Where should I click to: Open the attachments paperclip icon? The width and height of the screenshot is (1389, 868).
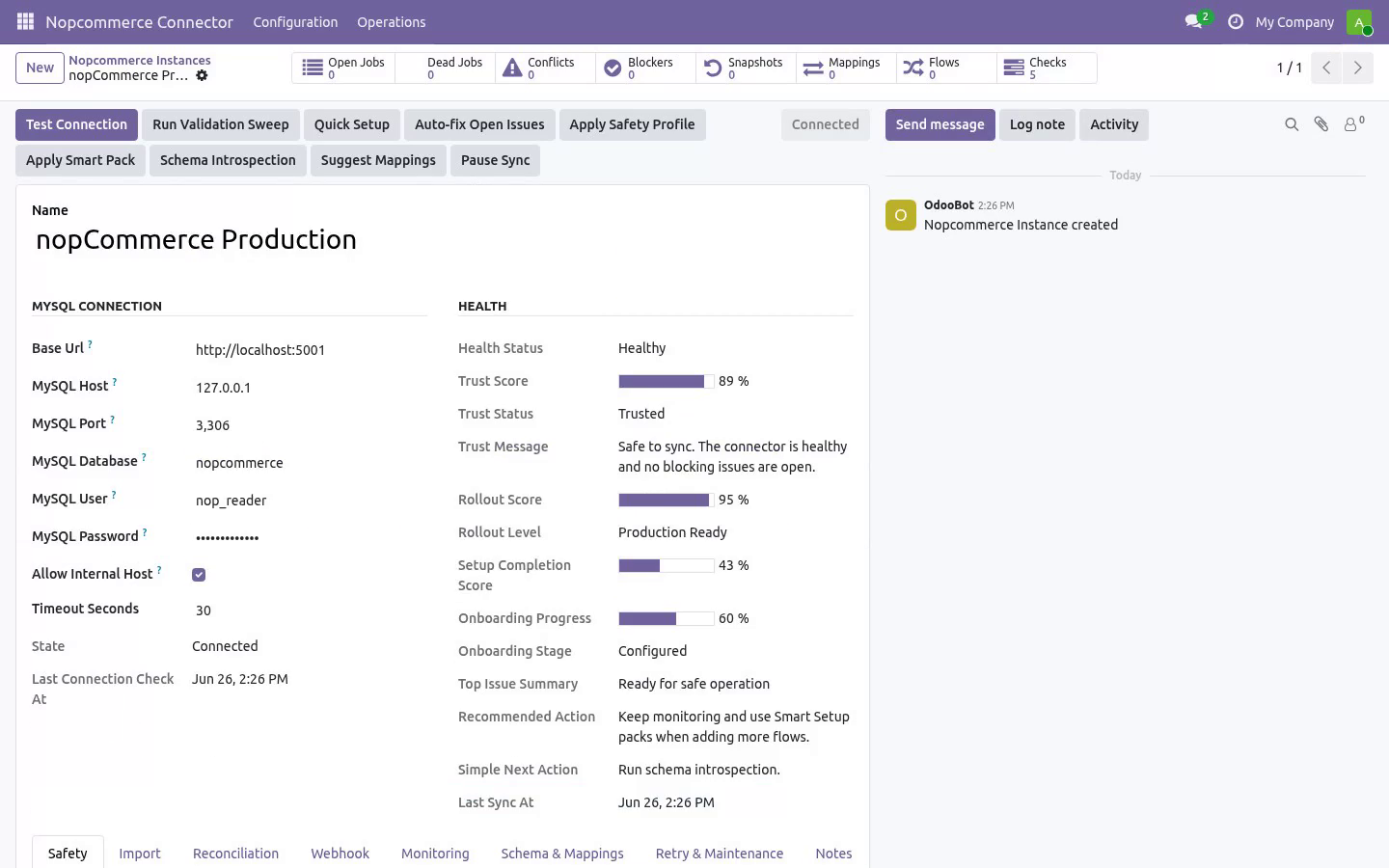[1321, 124]
